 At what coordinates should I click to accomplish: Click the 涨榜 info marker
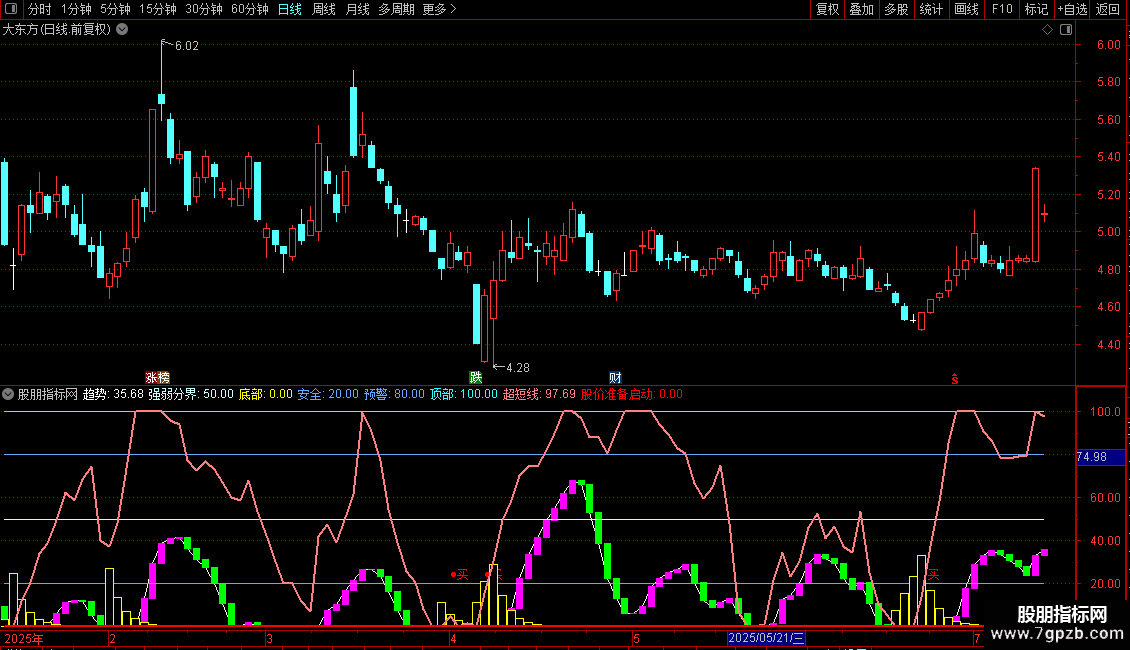(157, 378)
